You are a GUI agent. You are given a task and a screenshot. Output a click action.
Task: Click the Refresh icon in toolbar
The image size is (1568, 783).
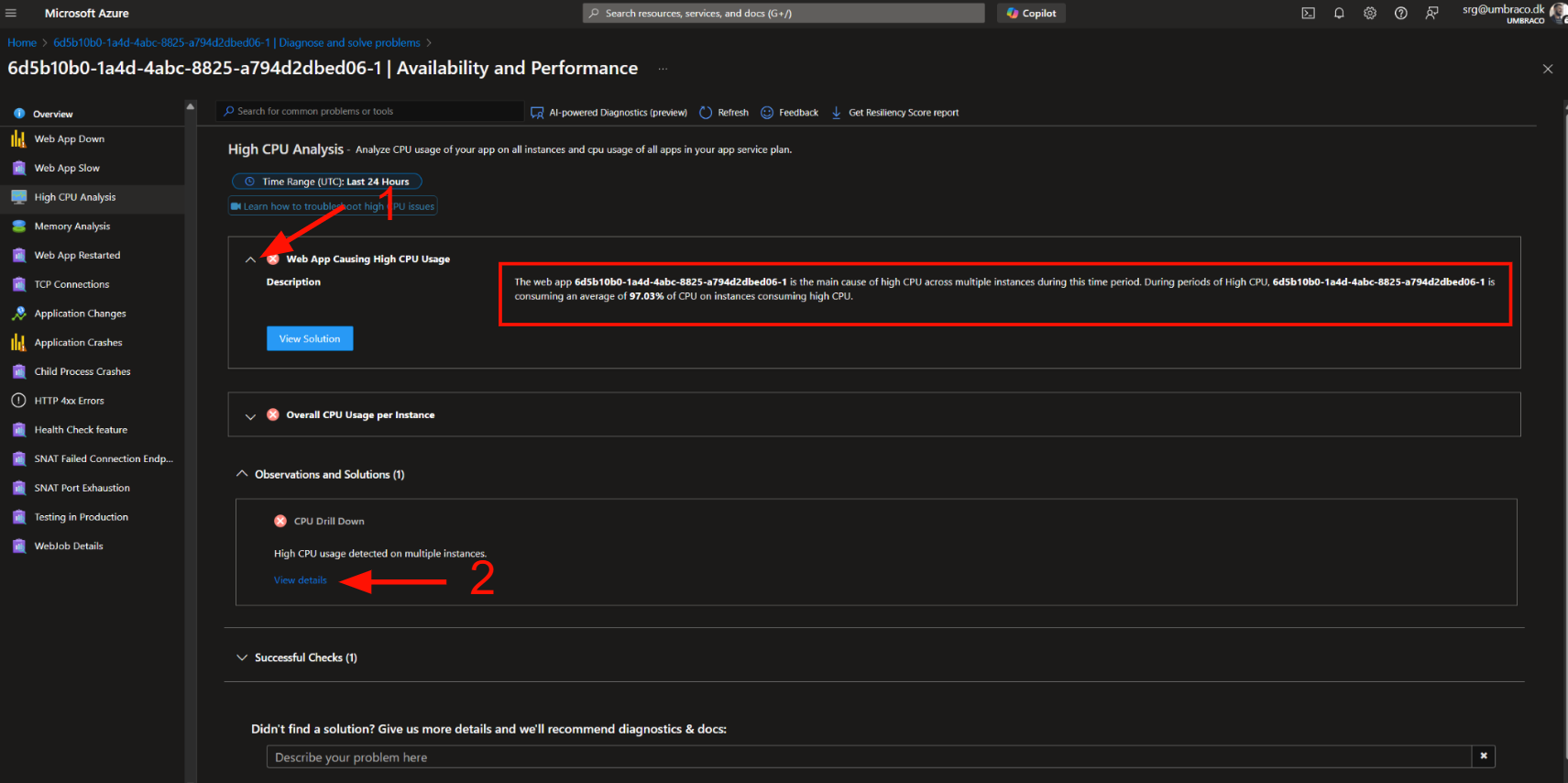pyautogui.click(x=706, y=113)
